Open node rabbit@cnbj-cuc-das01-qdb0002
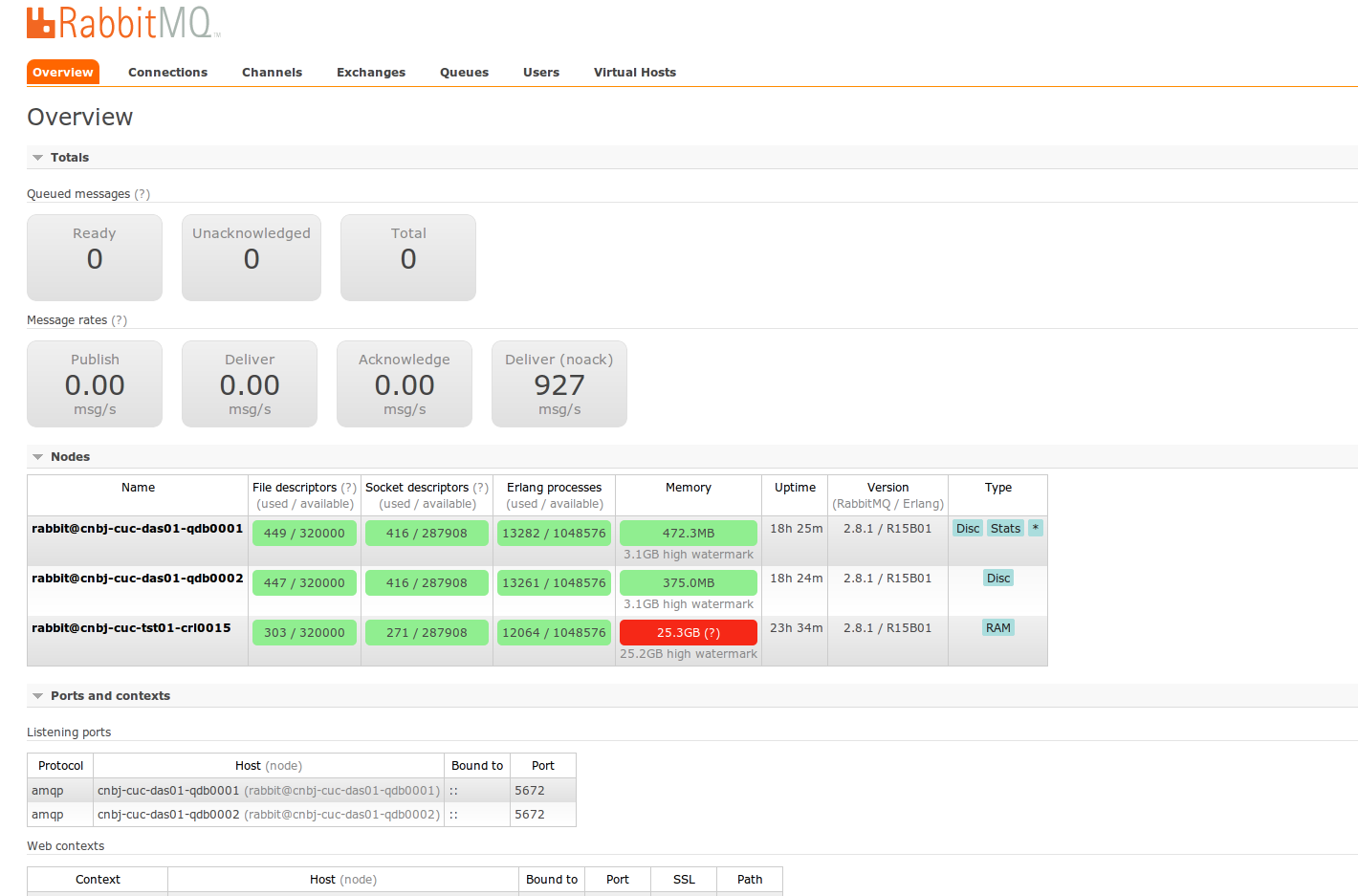This screenshot has height=896, width=1358. coord(138,578)
